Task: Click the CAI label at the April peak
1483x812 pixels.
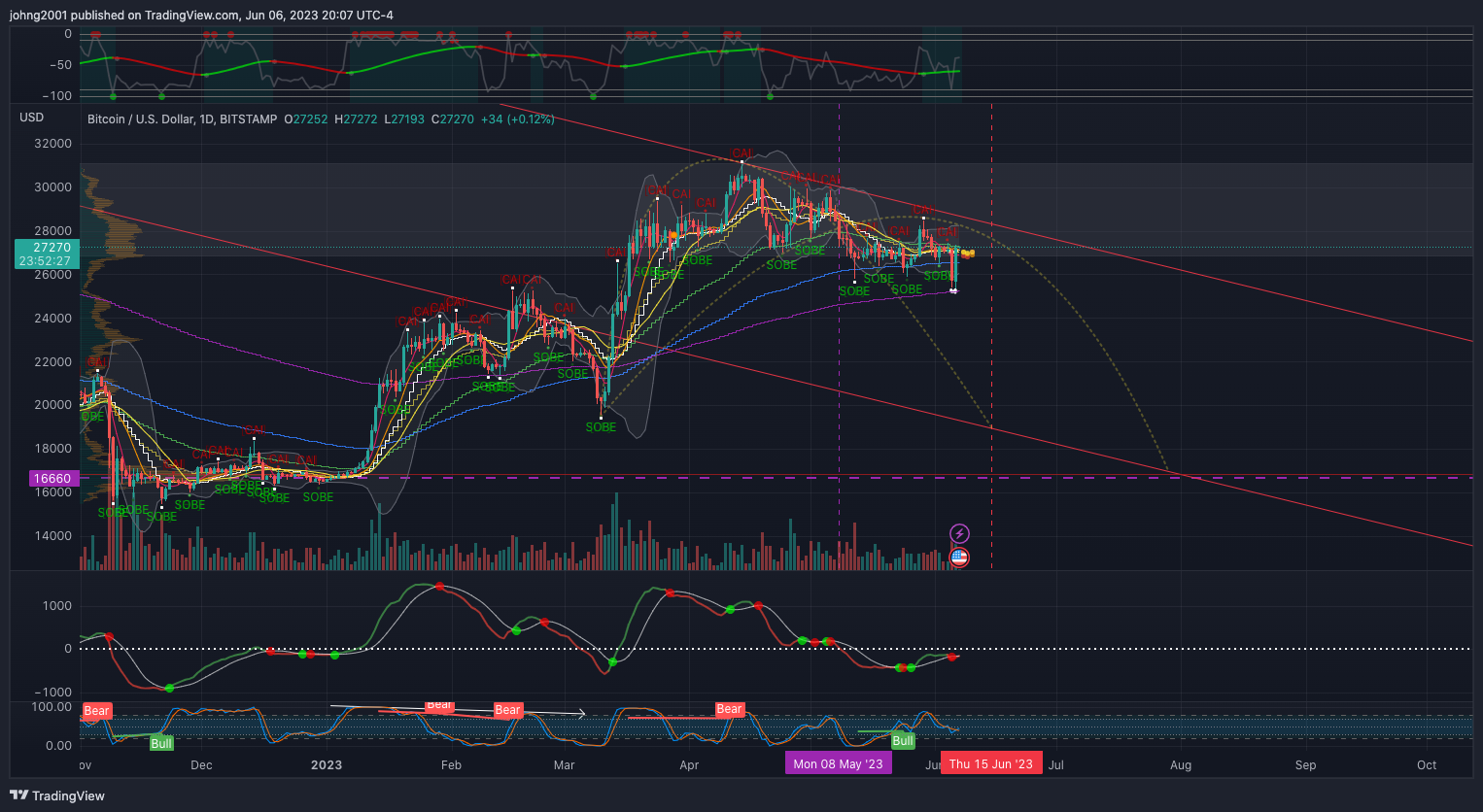Action: click(x=742, y=153)
